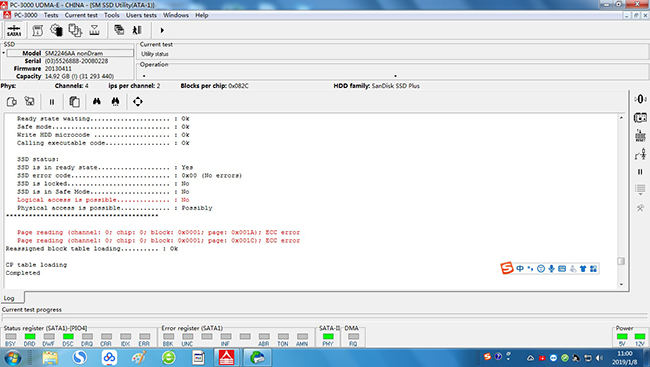Click the SATA1 port selection icon

[14, 31]
